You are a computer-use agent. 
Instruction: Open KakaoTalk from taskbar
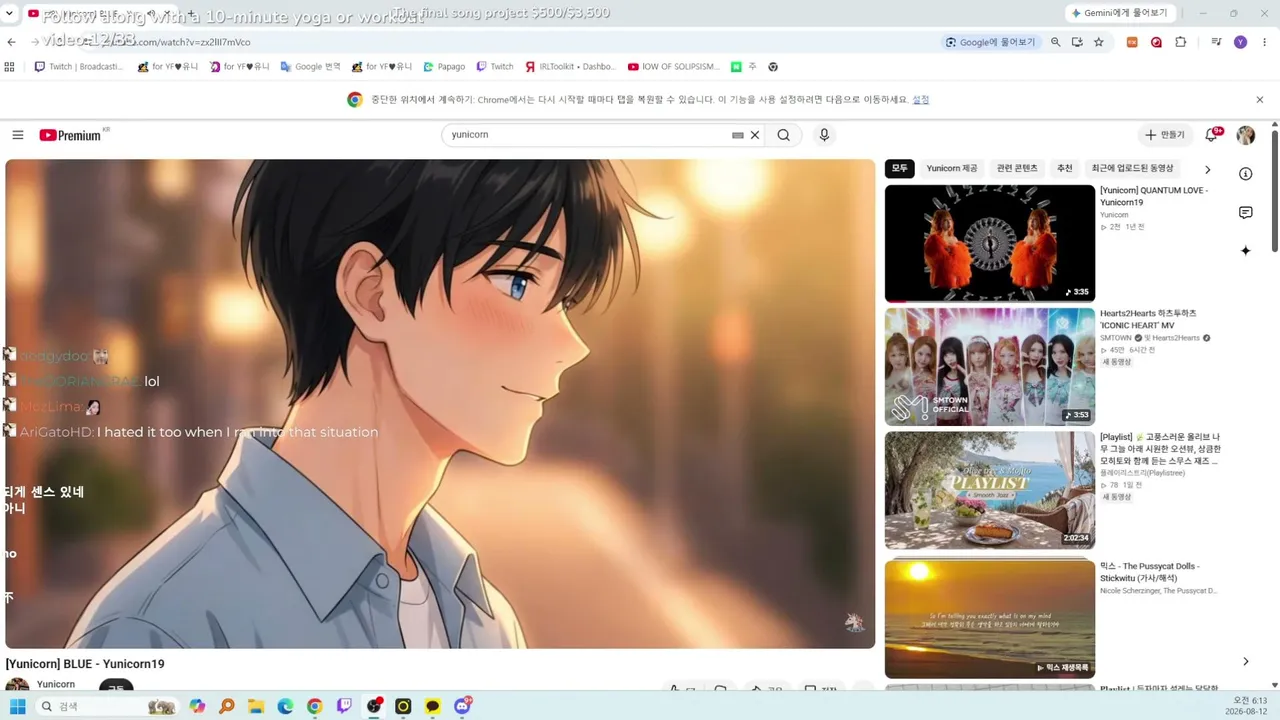[432, 706]
